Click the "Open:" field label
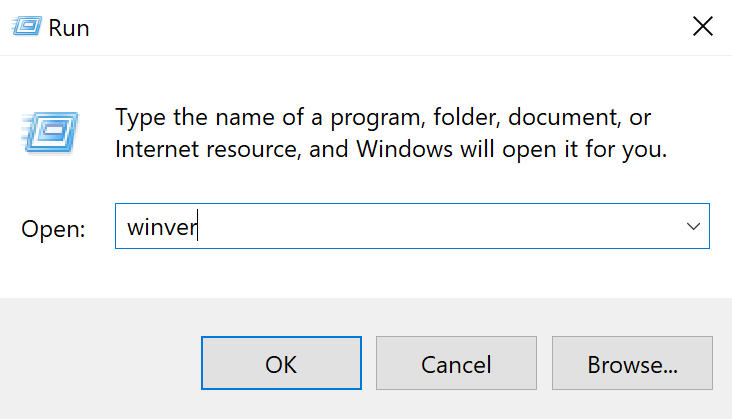The height and width of the screenshot is (419, 732). (54, 228)
